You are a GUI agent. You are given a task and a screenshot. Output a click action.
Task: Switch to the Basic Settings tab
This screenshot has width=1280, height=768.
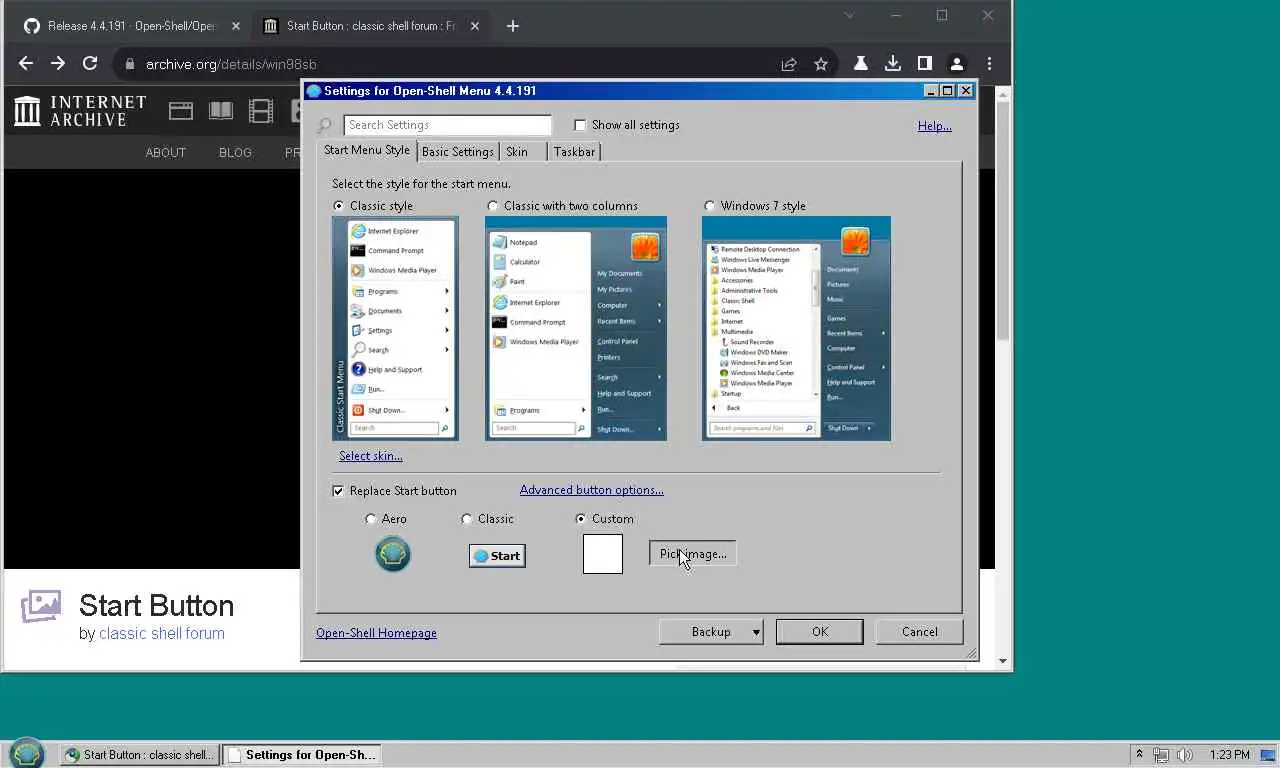click(457, 152)
